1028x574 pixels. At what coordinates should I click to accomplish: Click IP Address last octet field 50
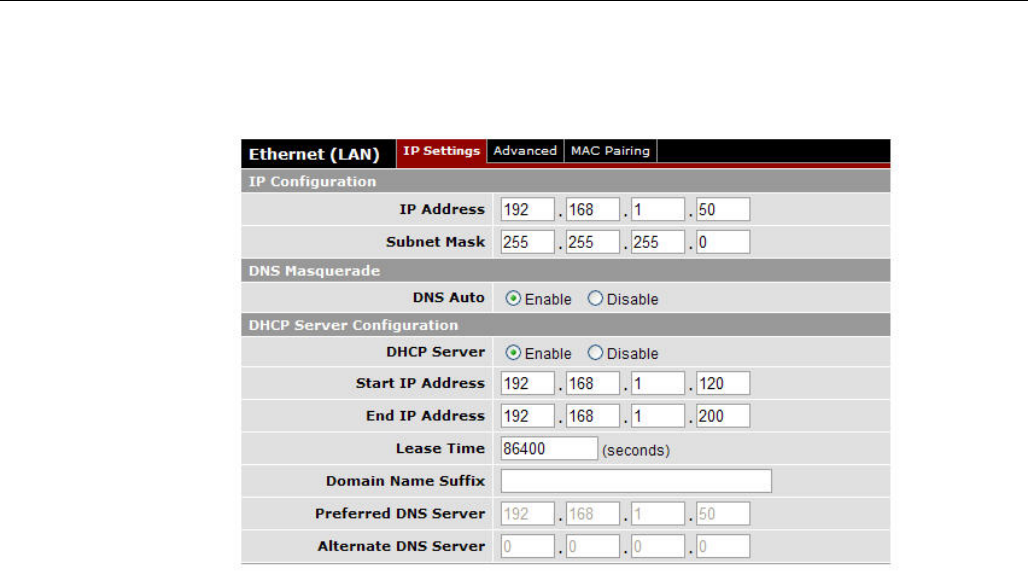tap(723, 210)
